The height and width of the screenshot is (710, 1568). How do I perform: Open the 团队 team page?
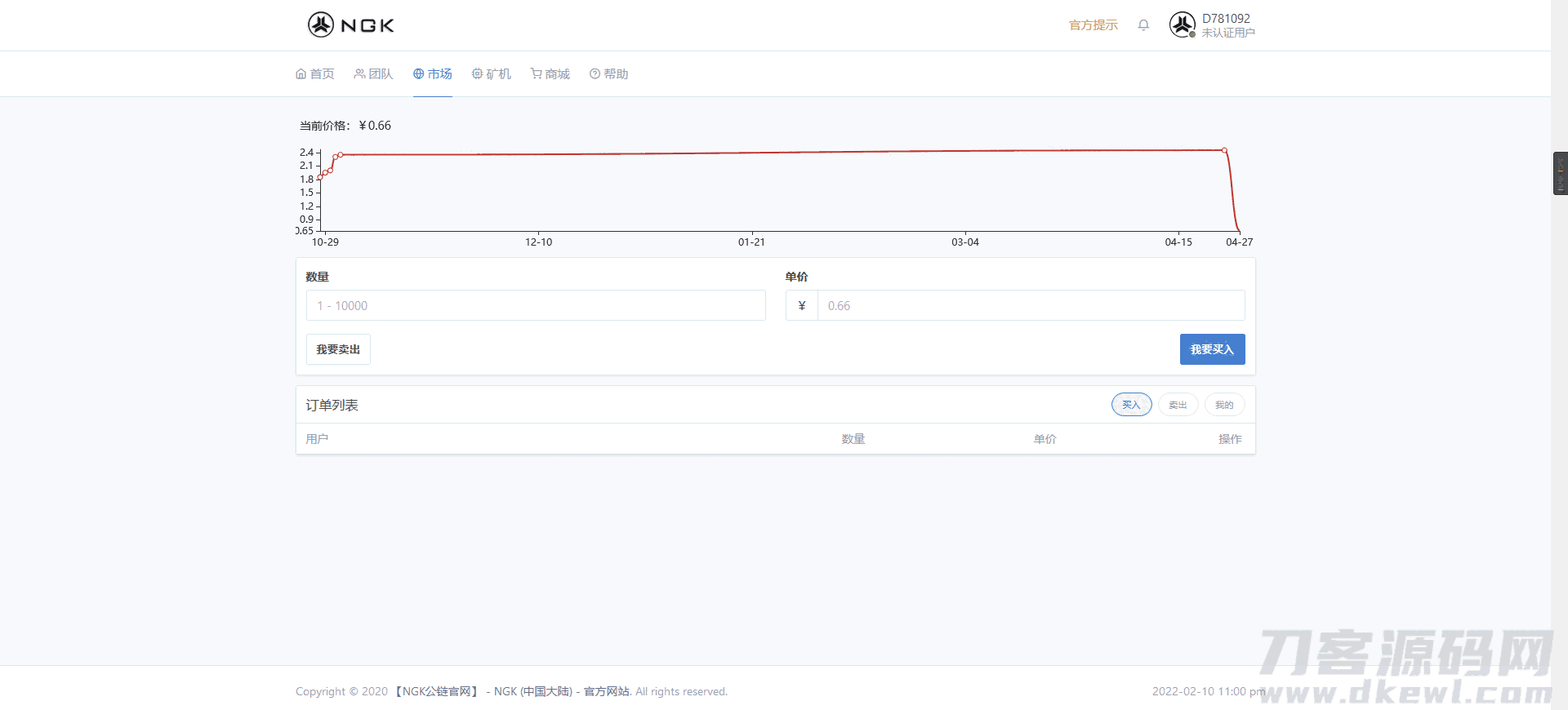point(373,74)
